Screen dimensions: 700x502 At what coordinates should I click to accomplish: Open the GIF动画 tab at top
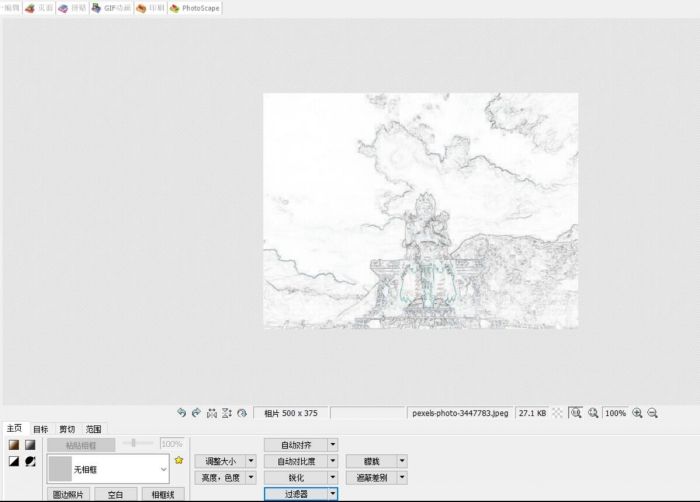click(x=111, y=8)
